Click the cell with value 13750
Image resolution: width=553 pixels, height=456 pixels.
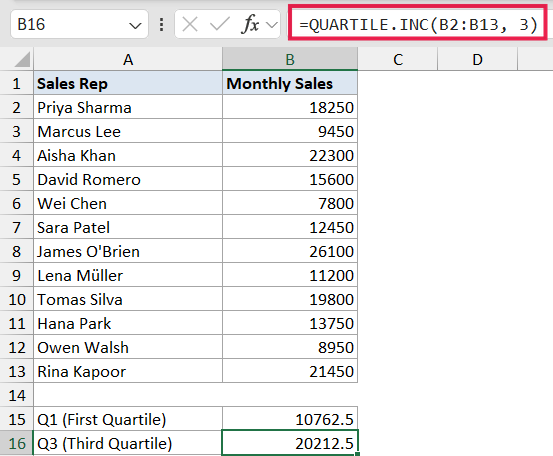pos(290,323)
